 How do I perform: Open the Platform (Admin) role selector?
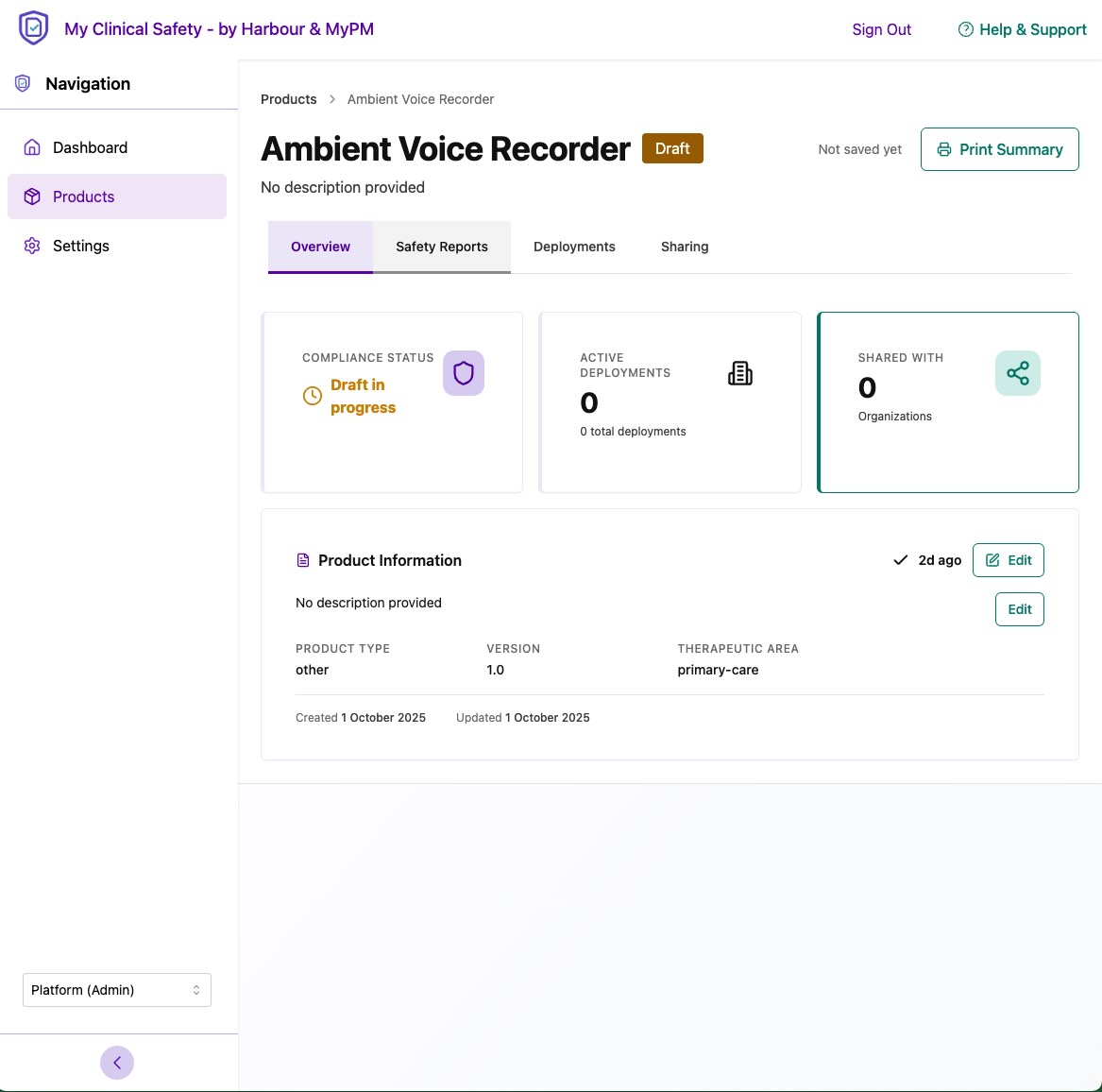pyautogui.click(x=117, y=989)
